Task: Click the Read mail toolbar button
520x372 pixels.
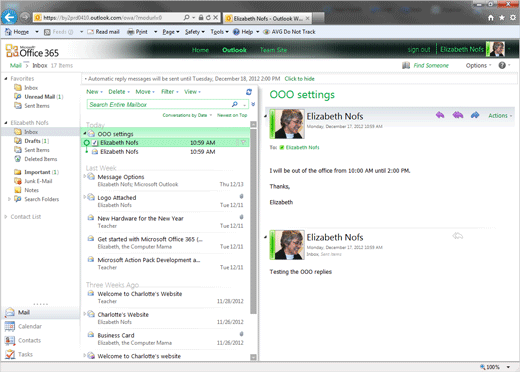Action: 103,32
